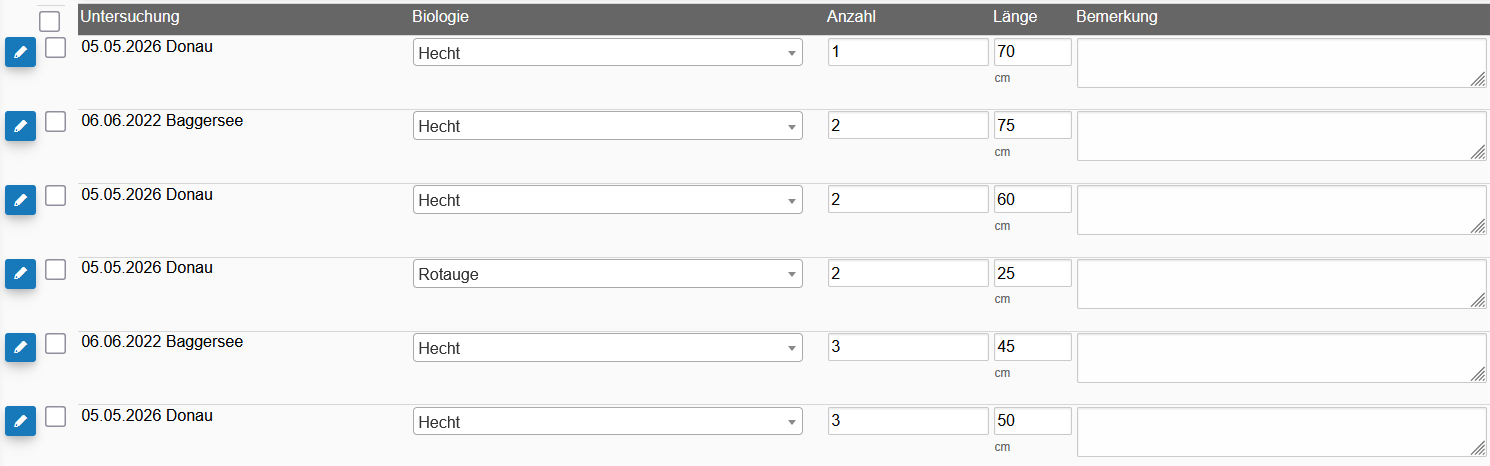Click edit pencil for Hecht 60 cm row
The width and height of the screenshot is (1490, 466).
pyautogui.click(x=20, y=200)
